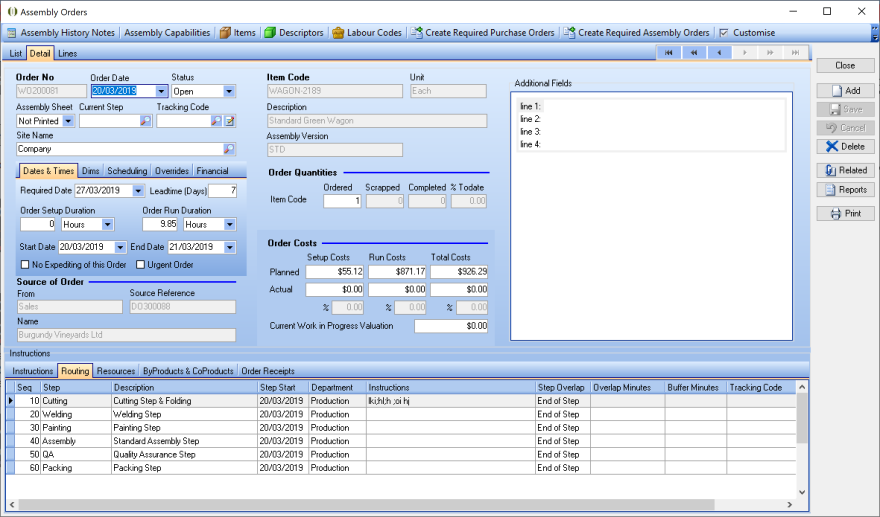Go to the first record navigation arrow
The height and width of the screenshot is (517, 880).
tap(668, 52)
